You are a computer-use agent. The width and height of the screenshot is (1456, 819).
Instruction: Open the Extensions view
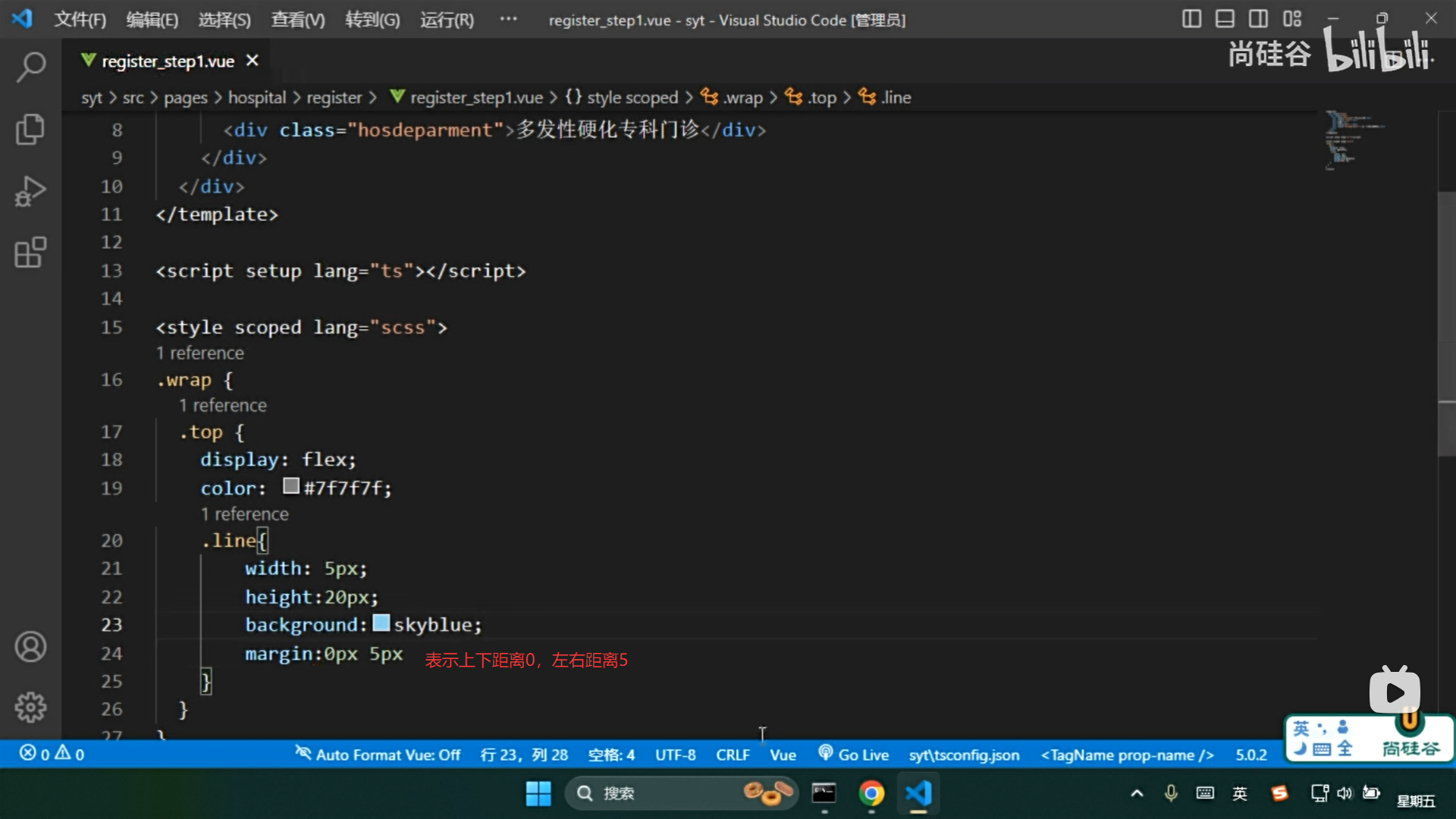pyautogui.click(x=30, y=253)
